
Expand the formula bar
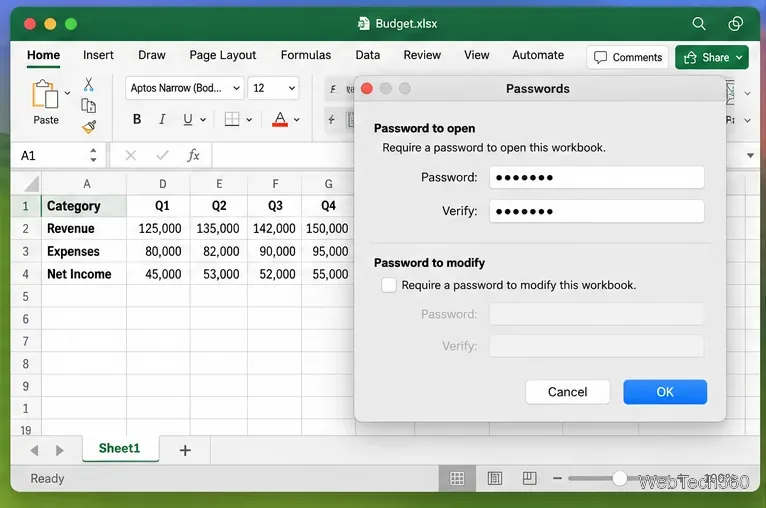coord(750,155)
